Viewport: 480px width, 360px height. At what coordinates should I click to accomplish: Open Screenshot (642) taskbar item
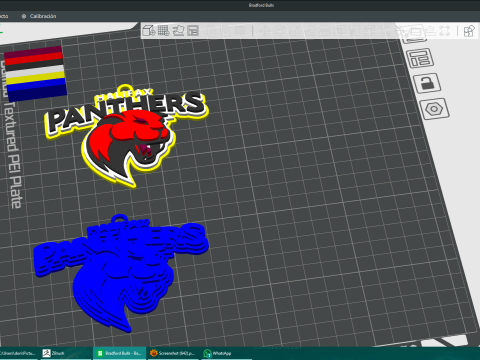[173, 353]
